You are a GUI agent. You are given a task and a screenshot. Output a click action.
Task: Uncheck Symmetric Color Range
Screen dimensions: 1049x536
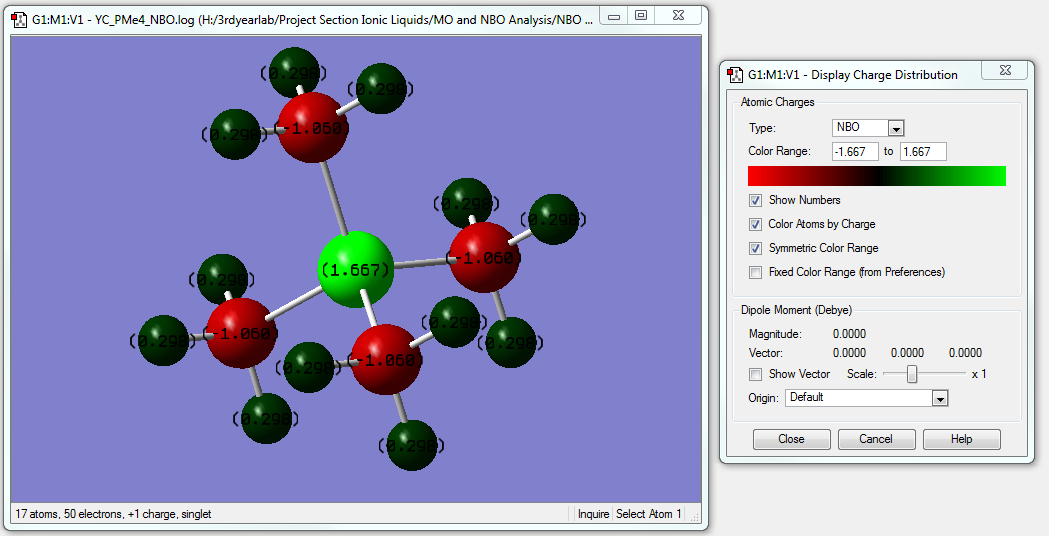click(x=755, y=248)
